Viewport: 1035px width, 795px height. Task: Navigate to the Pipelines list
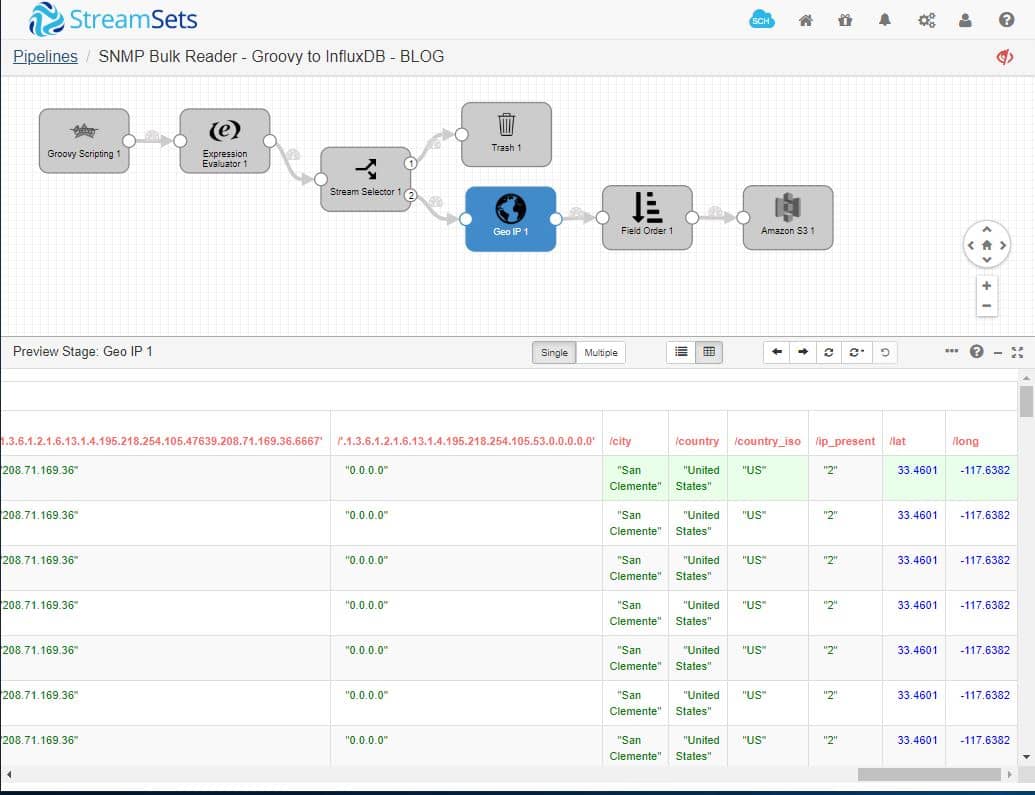coord(45,56)
